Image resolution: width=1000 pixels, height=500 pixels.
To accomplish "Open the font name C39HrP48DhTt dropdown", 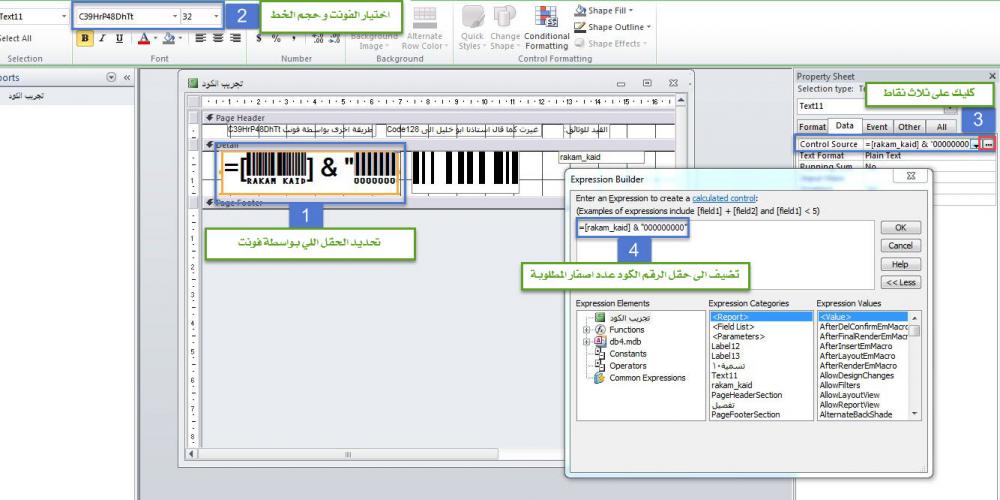I will [175, 17].
